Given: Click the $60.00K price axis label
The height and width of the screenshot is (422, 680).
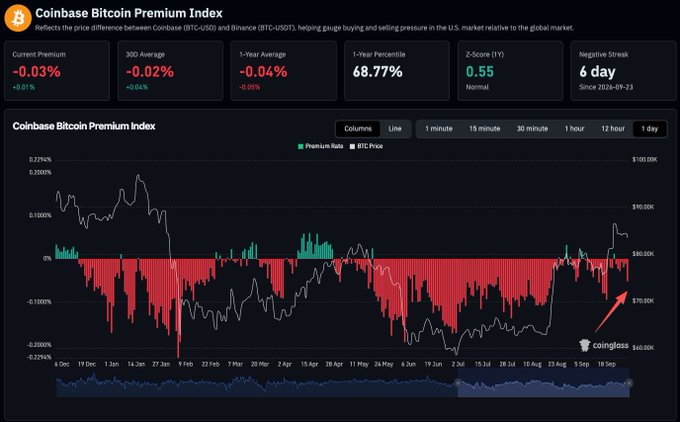Looking at the screenshot, I should click(643, 347).
